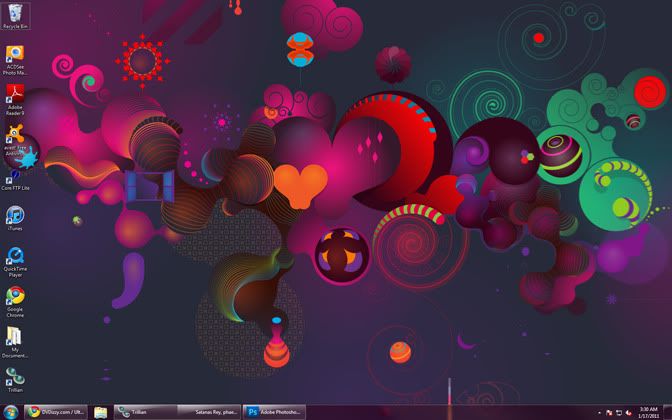Screen dimensions: 672x420
Task: Launch ACDSee Photo Manager shortcut
Action: [x=15, y=56]
